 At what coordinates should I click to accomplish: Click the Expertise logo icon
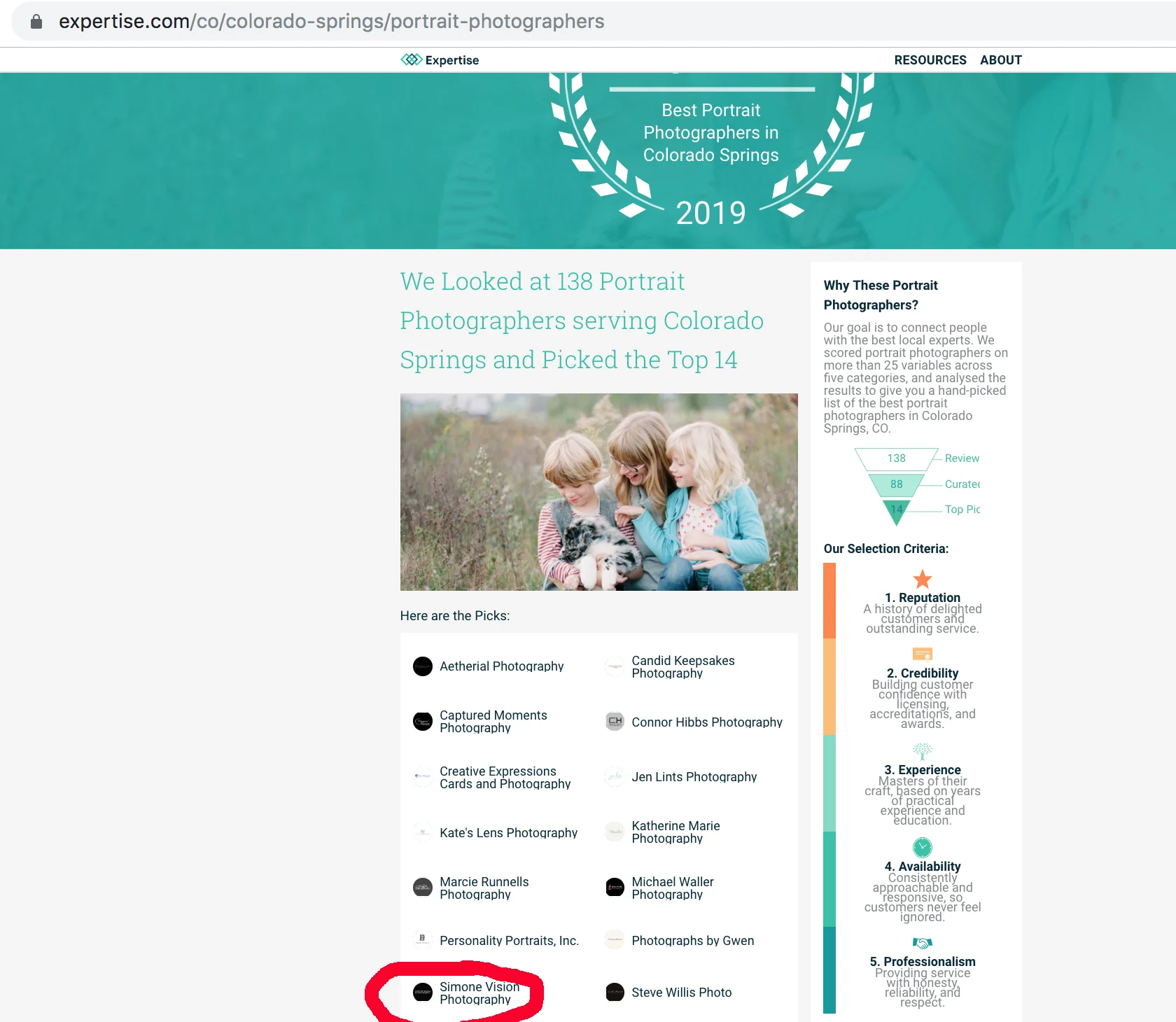[412, 59]
